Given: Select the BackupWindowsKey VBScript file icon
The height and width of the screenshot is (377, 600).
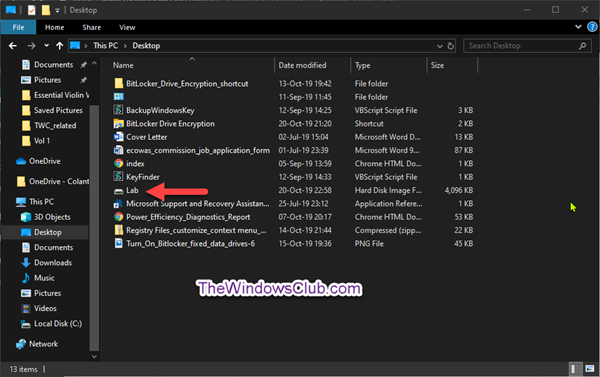Looking at the screenshot, I should (119, 110).
